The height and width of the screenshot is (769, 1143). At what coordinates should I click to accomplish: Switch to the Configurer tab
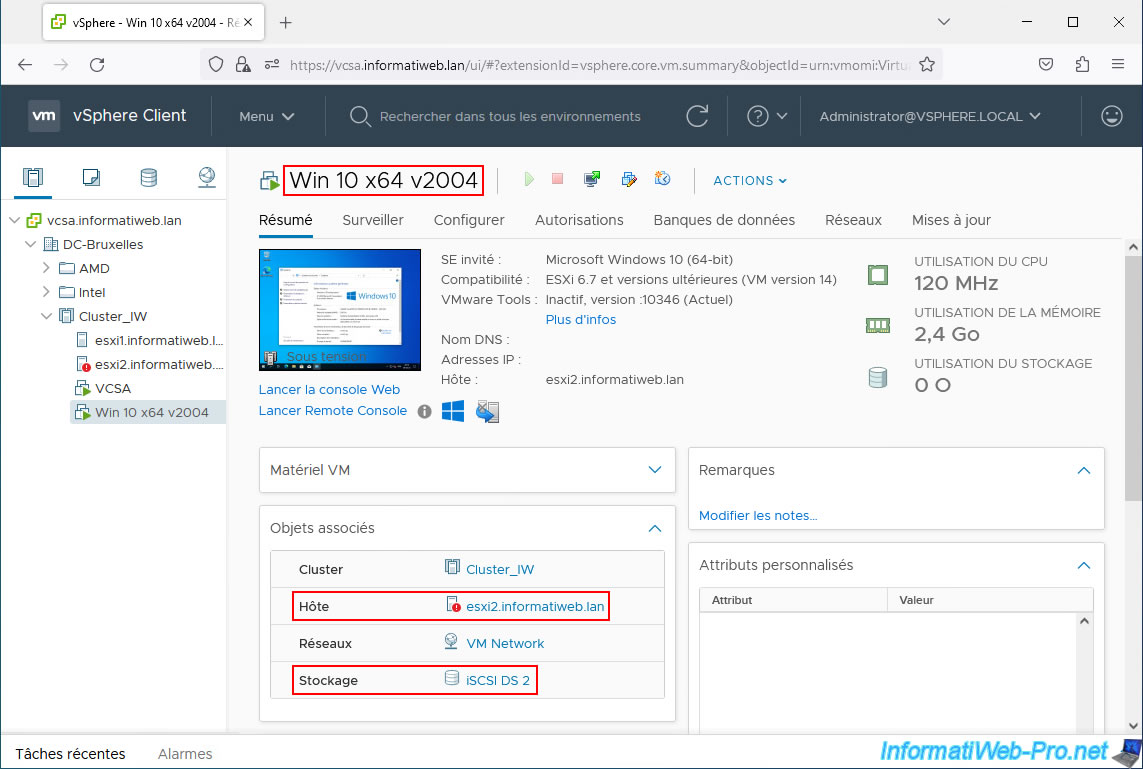469,220
